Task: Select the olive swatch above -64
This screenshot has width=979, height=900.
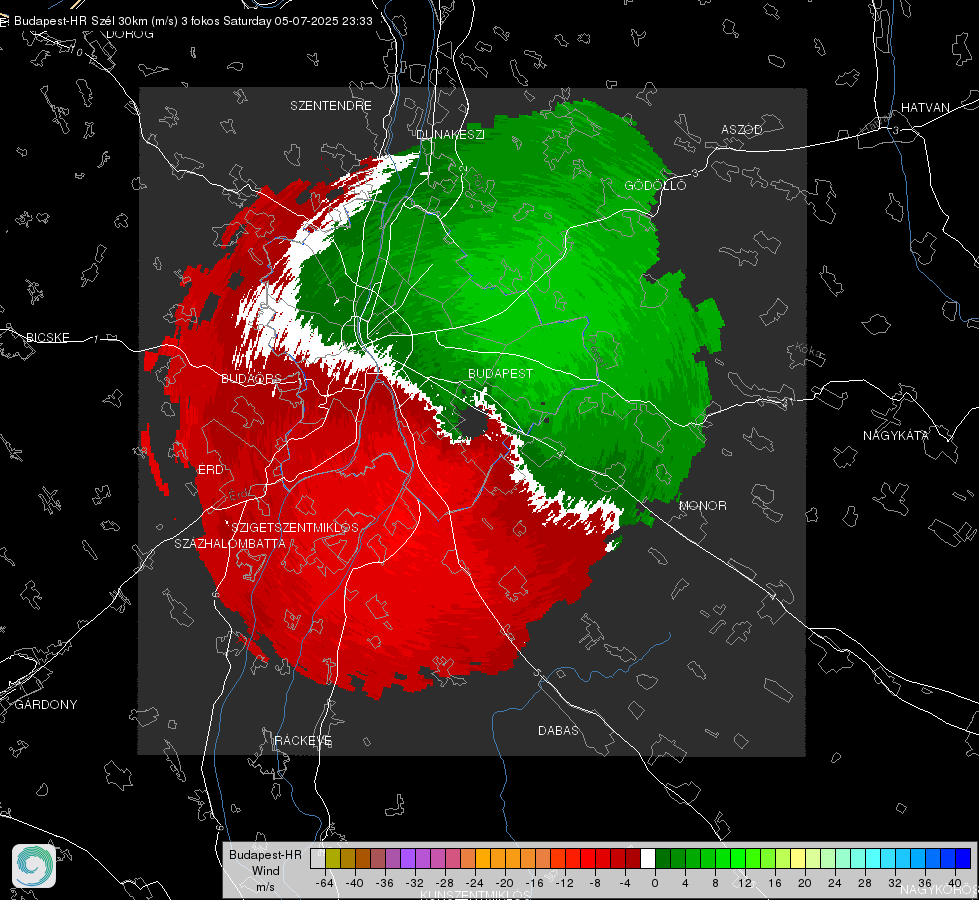Action: point(333,858)
